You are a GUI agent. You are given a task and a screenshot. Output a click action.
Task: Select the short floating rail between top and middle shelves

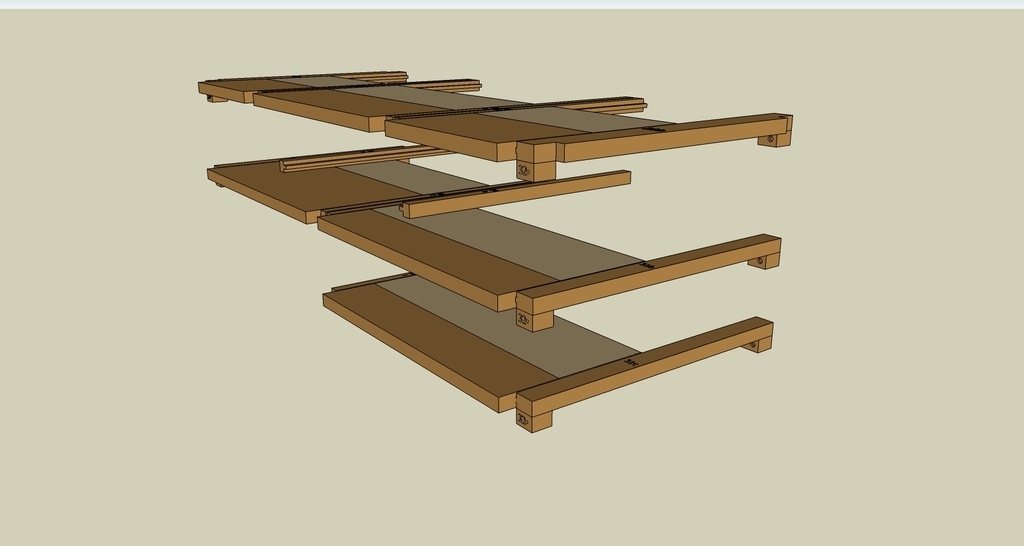tap(515, 194)
